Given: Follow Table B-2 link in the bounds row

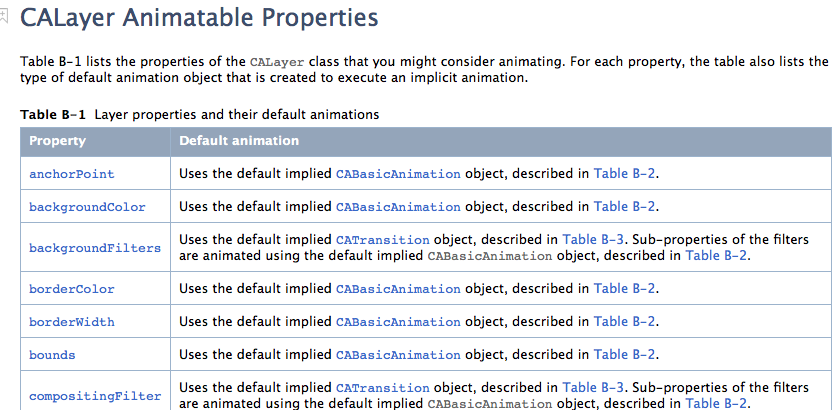Looking at the screenshot, I should pos(624,355).
